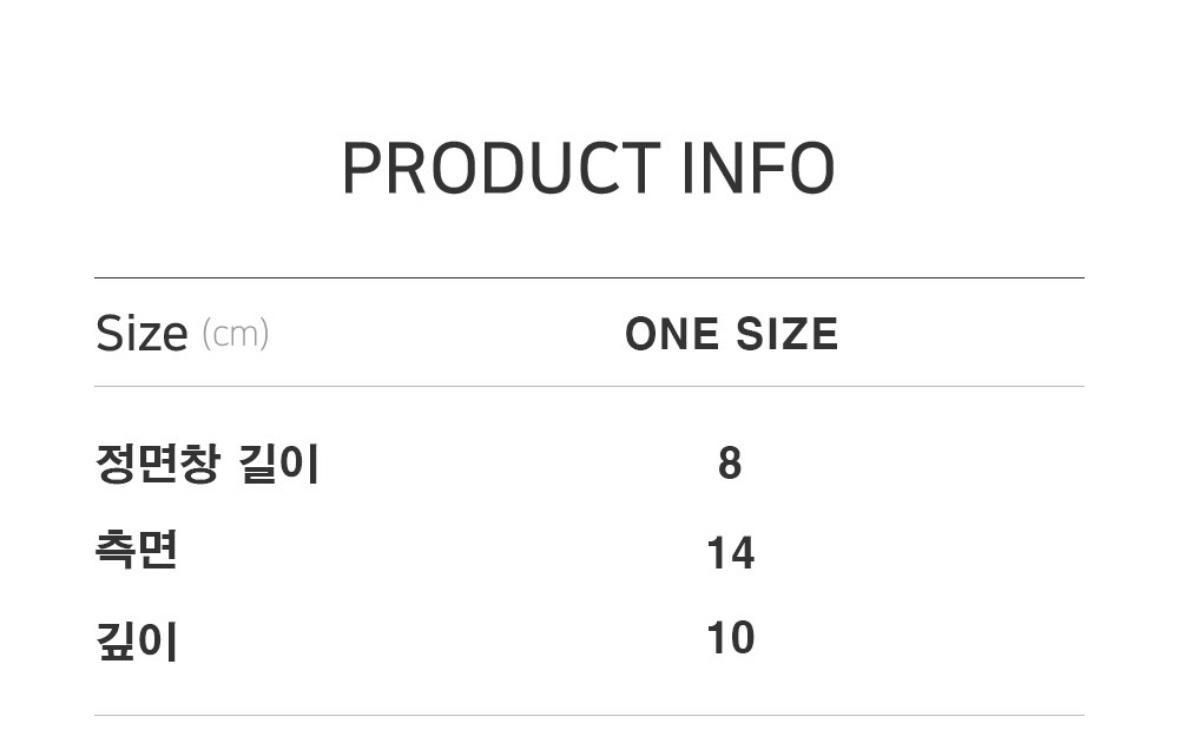This screenshot has height=742, width=1179.
Task: Click the value 14 for 측면
Action: (731, 553)
